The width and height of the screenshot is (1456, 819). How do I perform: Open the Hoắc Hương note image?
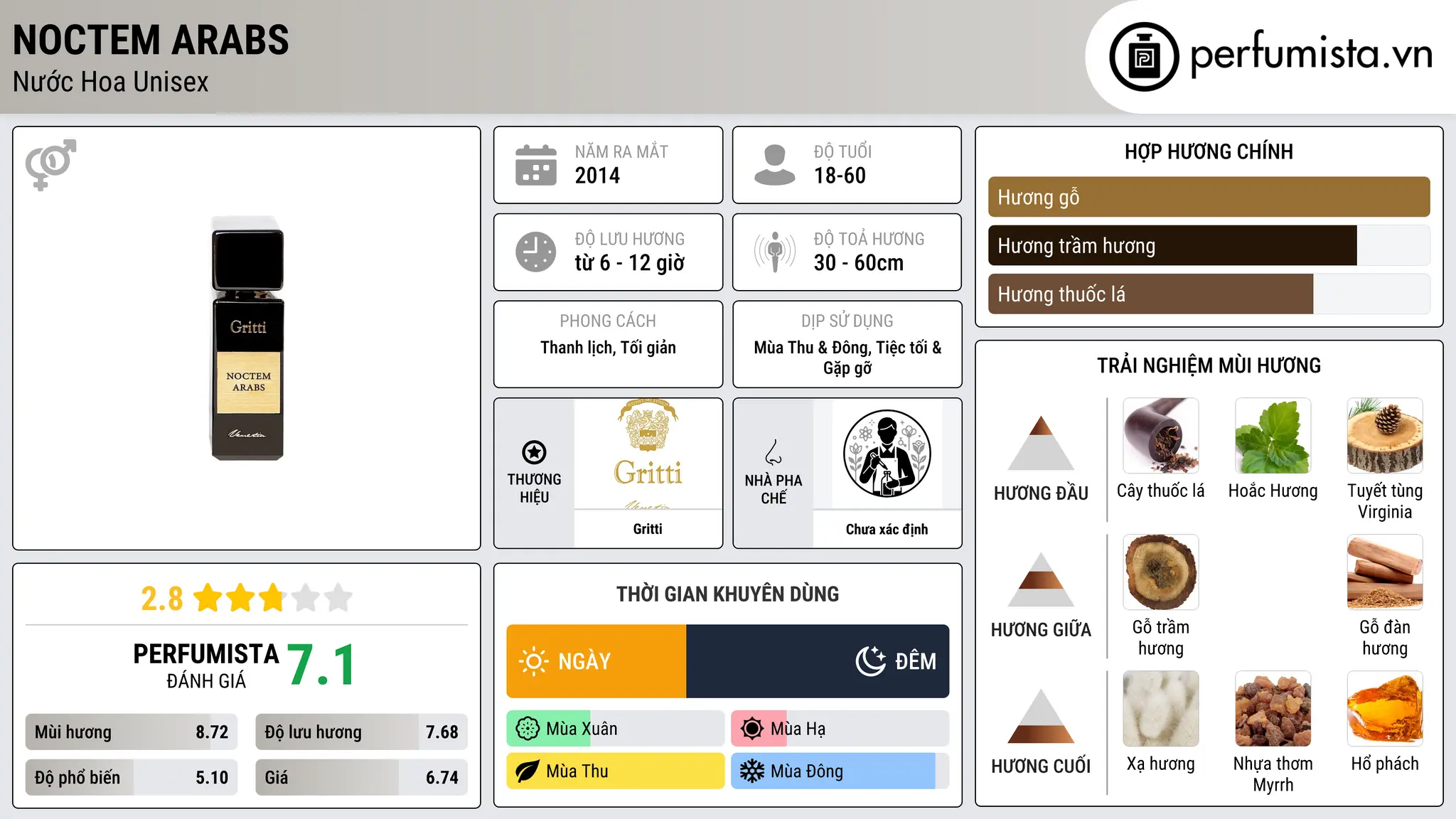click(x=1273, y=436)
